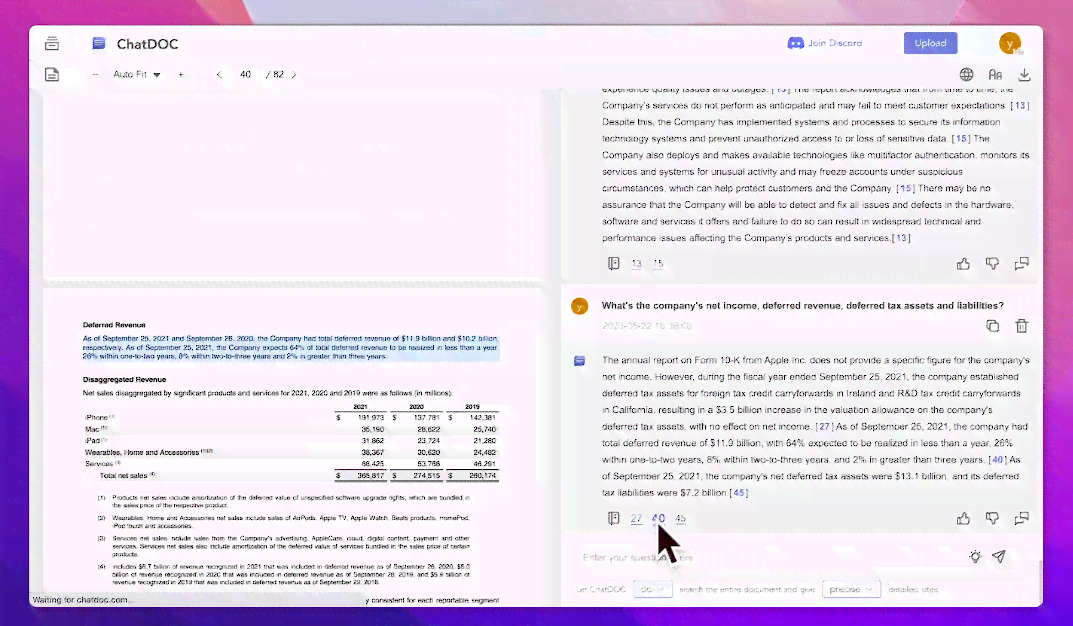
Task: Open the 'precise' detail level dropdown
Action: (851, 589)
